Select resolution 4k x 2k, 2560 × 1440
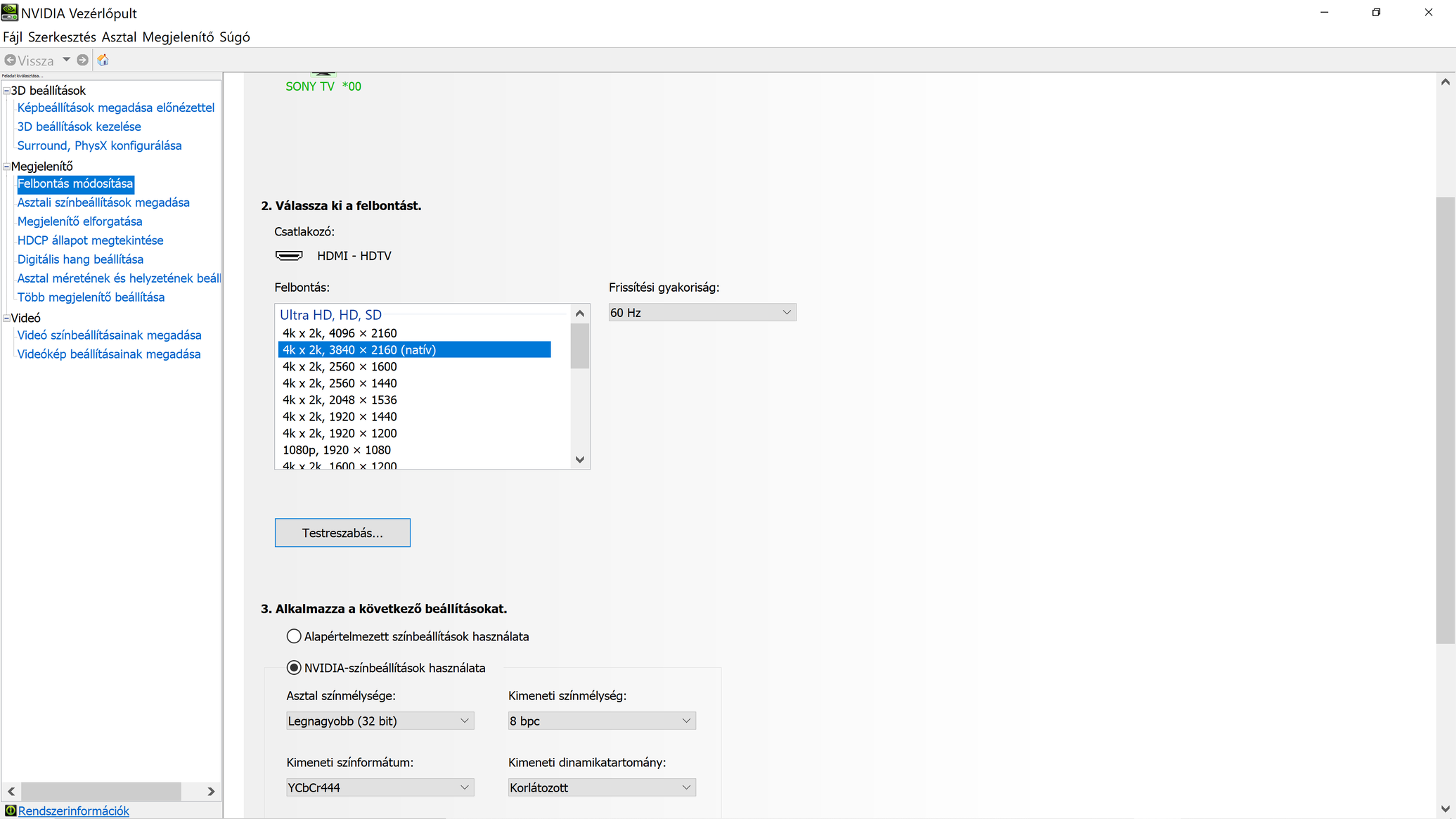Image resolution: width=1456 pixels, height=819 pixels. point(415,384)
